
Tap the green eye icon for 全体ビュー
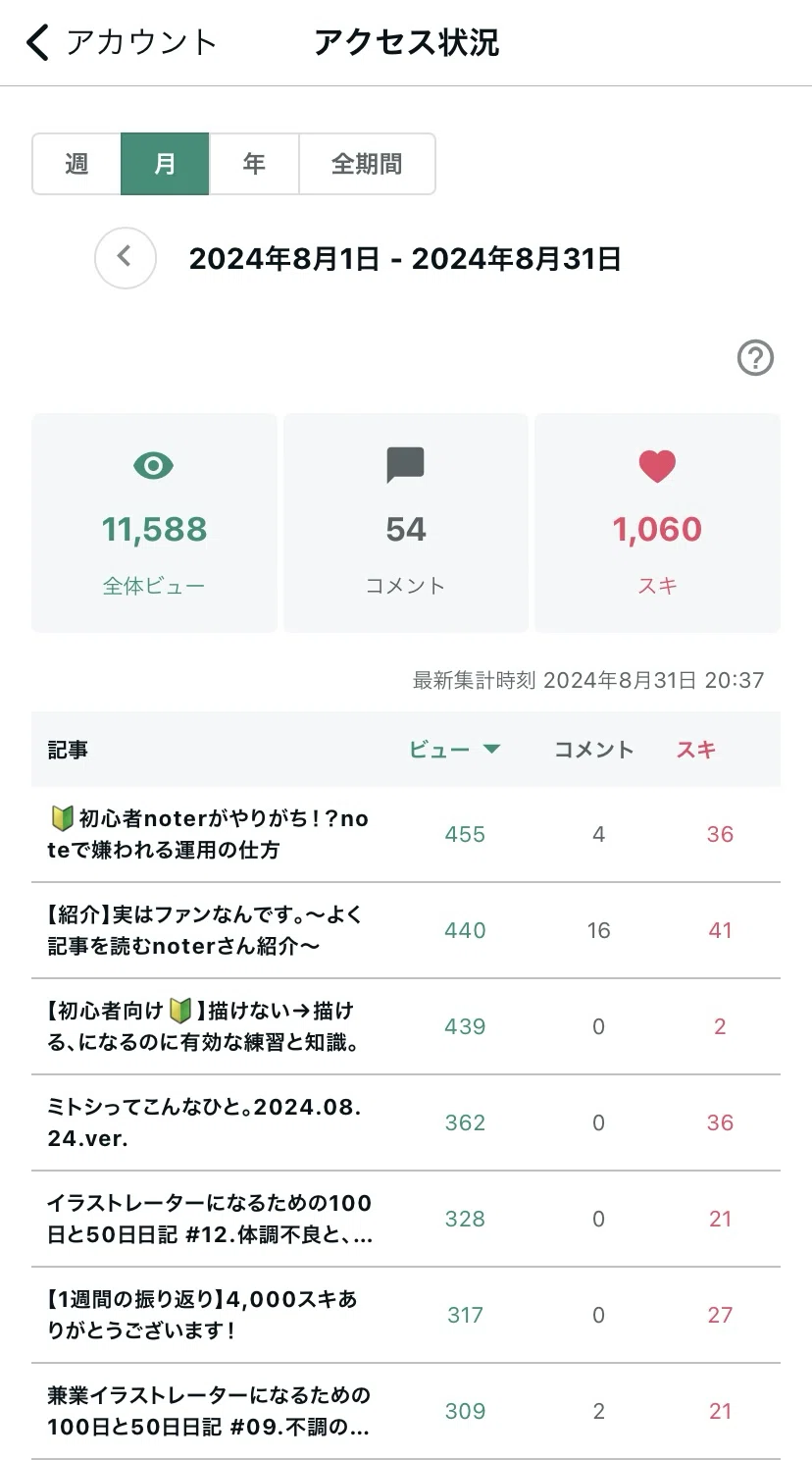[x=154, y=465]
